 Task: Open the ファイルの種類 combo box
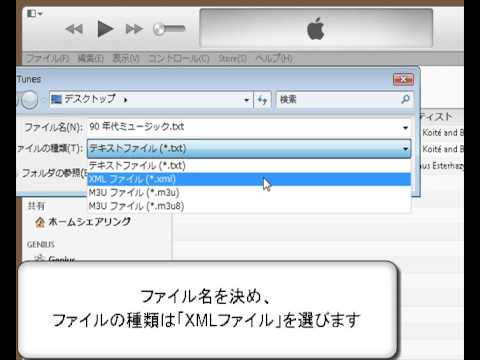pyautogui.click(x=249, y=148)
